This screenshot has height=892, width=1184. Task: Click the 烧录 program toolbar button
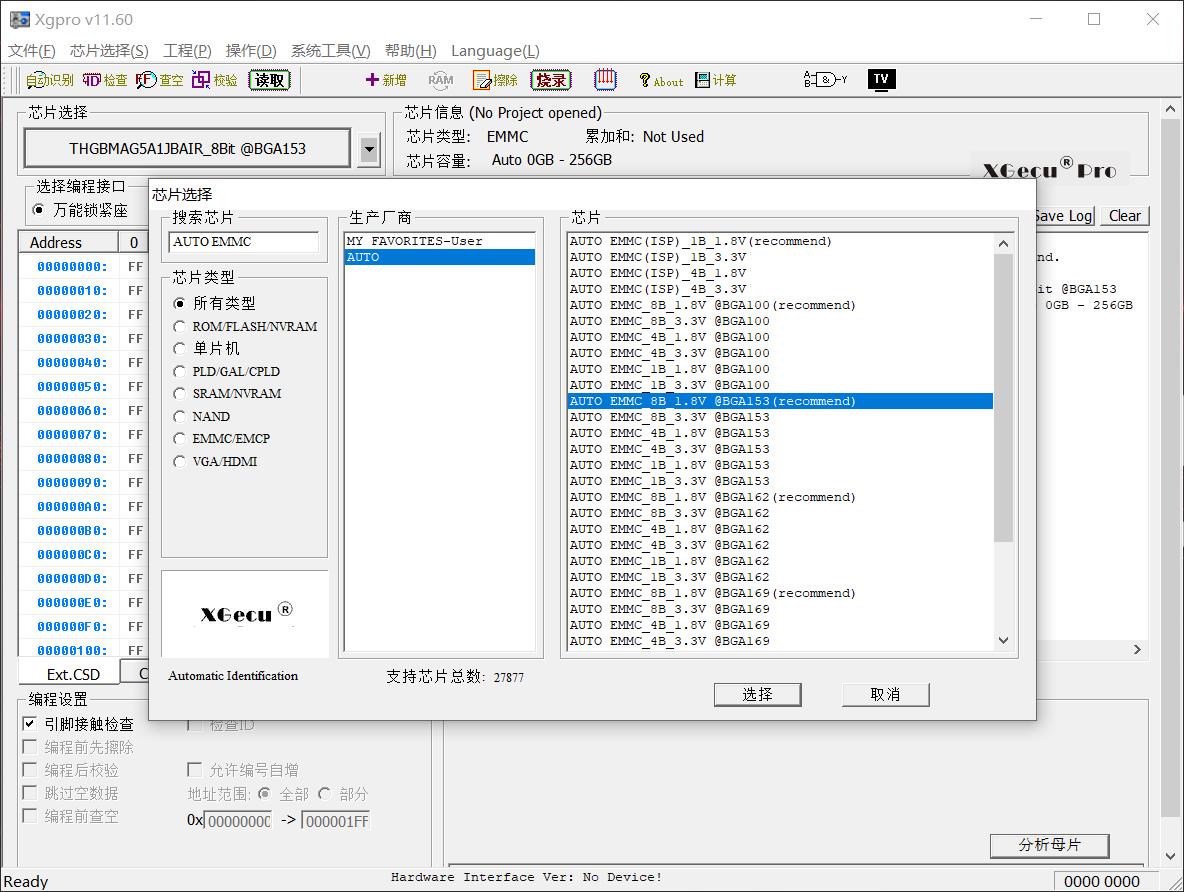[551, 80]
